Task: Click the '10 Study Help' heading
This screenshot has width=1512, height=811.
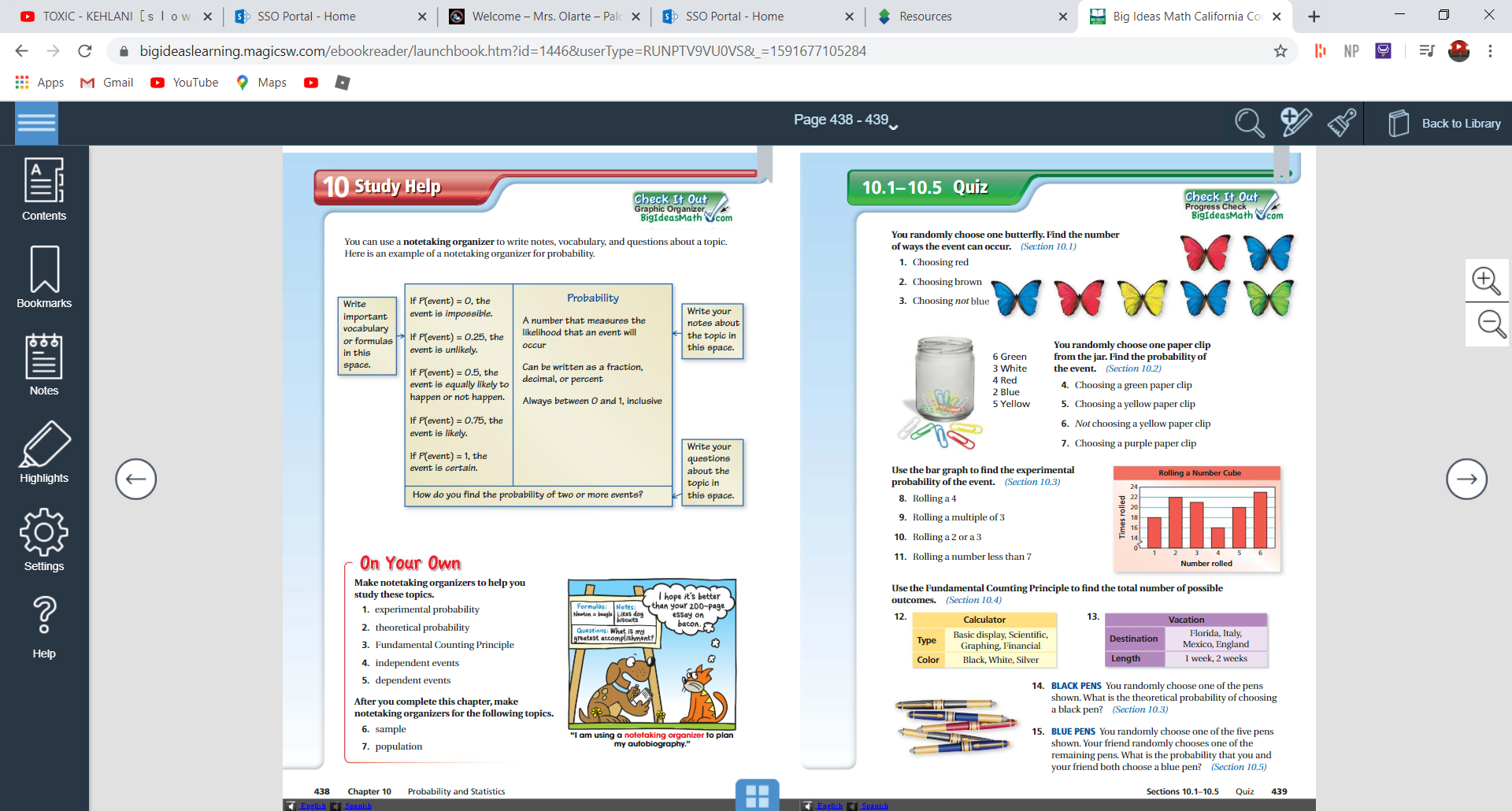Action: point(382,187)
